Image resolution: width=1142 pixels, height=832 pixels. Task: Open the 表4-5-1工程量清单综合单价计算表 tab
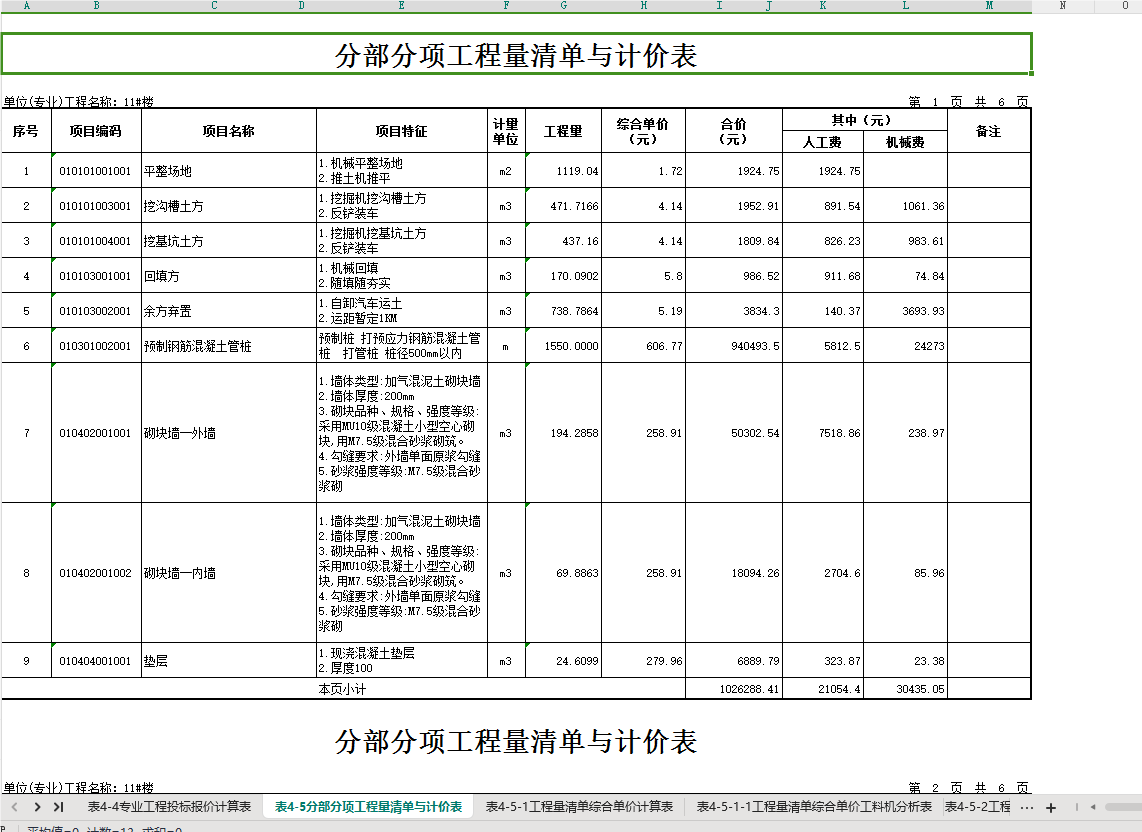(579, 807)
